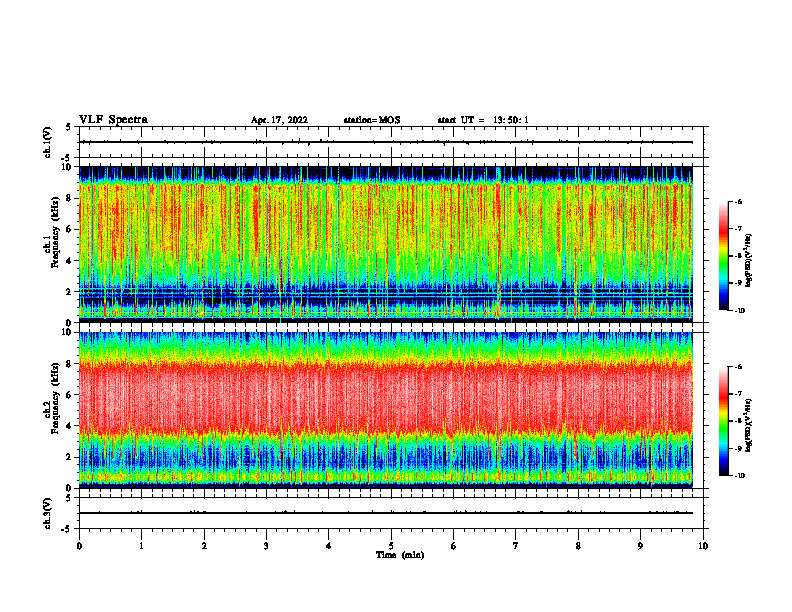Click the ch.2 spectrogram color scale bar
This screenshot has height=612, width=792.
723,421
